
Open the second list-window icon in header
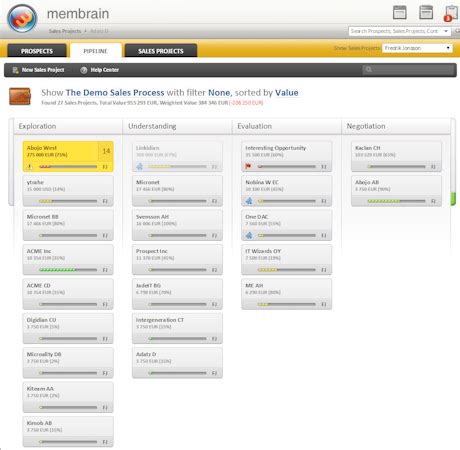(x=426, y=12)
